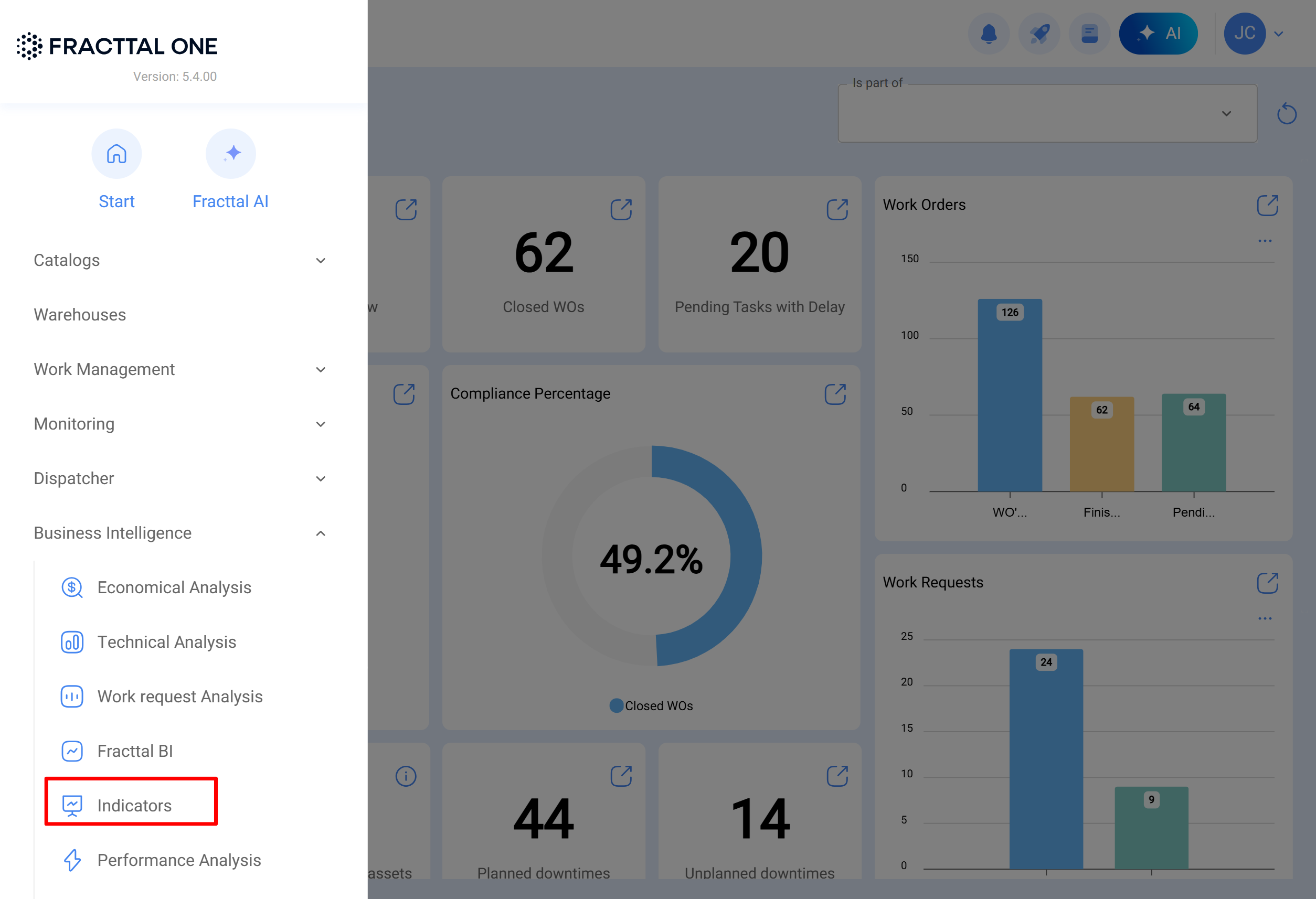Select Indicators in the sidebar
Screen dimensions: 1316x899
[x=134, y=805]
